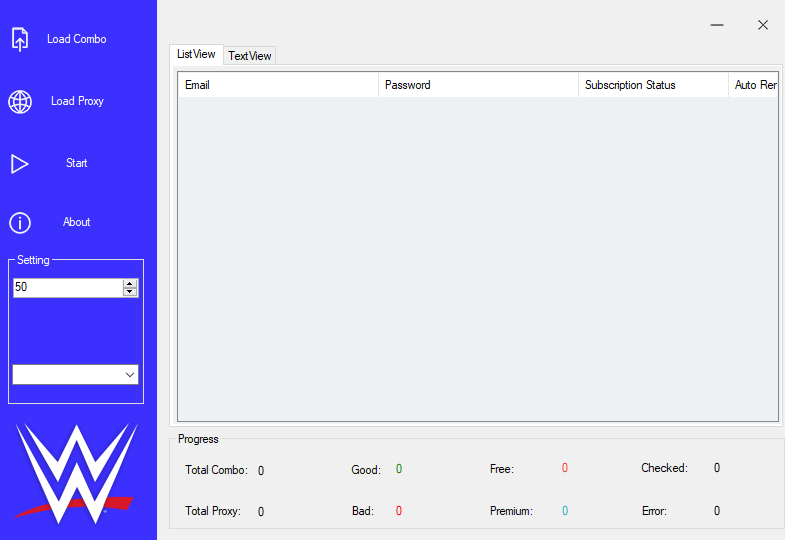Click the Good: label
785x540 pixels.
click(x=366, y=470)
